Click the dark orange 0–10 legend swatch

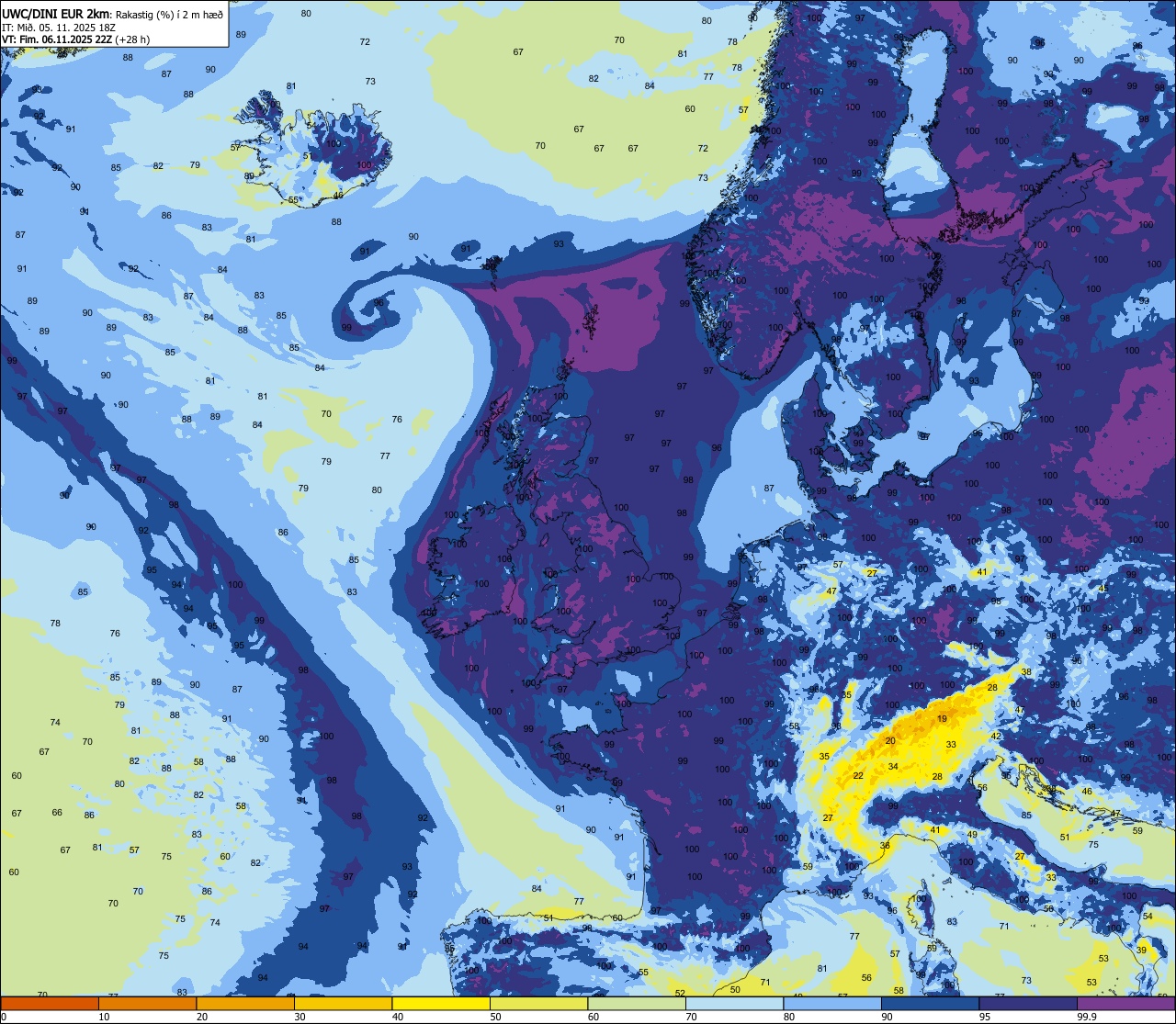click(x=50, y=1003)
